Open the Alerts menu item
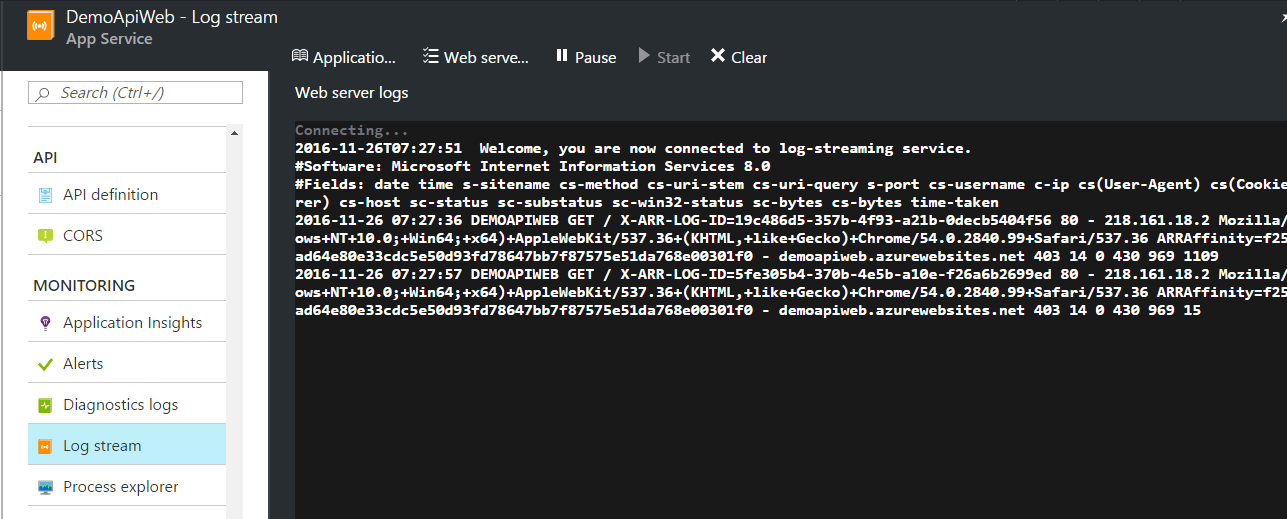This screenshot has height=519, width=1287. [x=83, y=364]
